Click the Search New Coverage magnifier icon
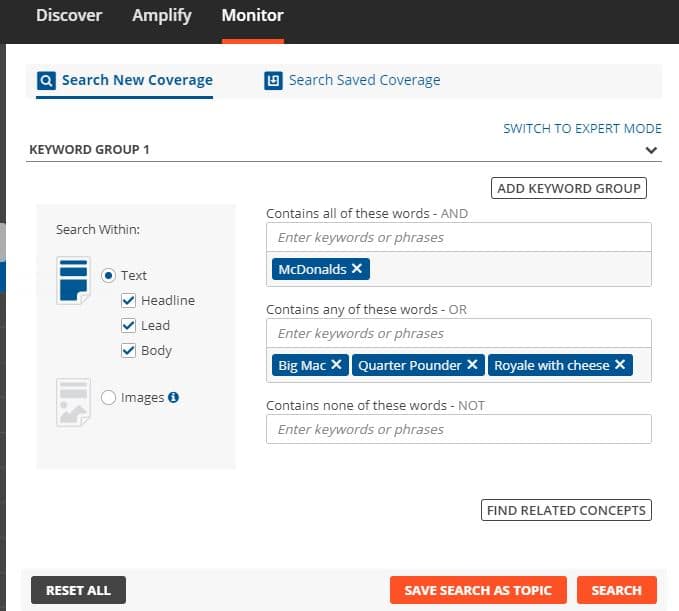 46,81
